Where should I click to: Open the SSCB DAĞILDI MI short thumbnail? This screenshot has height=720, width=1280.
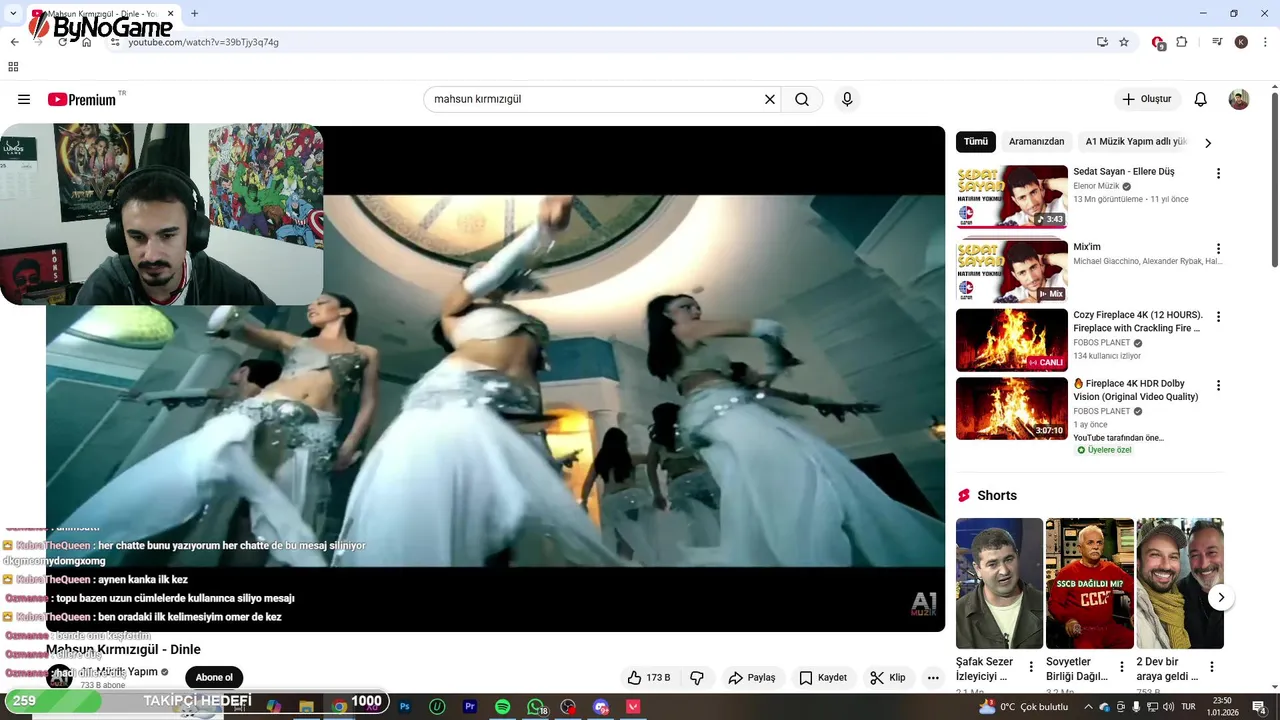coord(1089,583)
